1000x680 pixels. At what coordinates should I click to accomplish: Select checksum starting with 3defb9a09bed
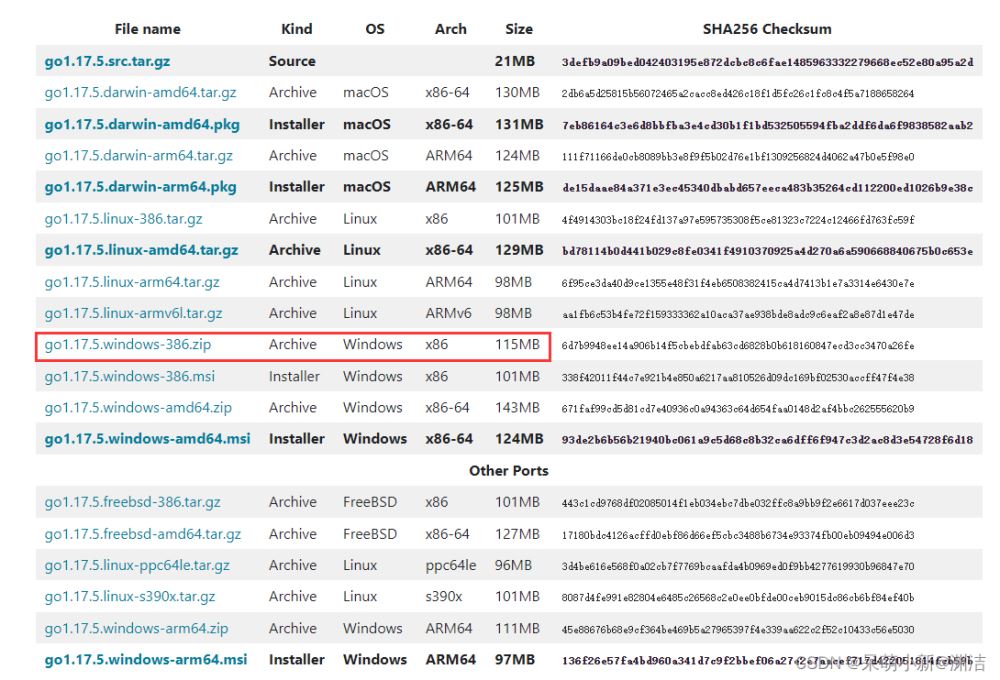click(x=767, y=62)
